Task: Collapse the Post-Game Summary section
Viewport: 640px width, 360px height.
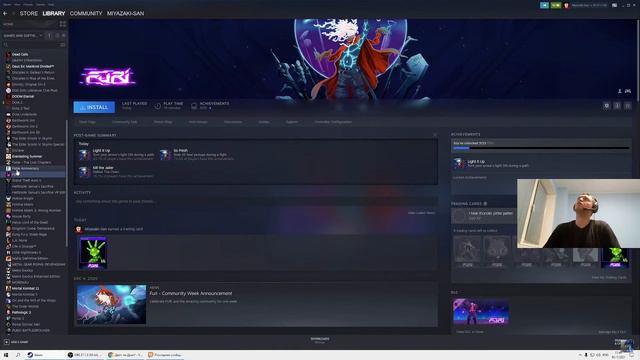Action: pyautogui.click(x=435, y=135)
